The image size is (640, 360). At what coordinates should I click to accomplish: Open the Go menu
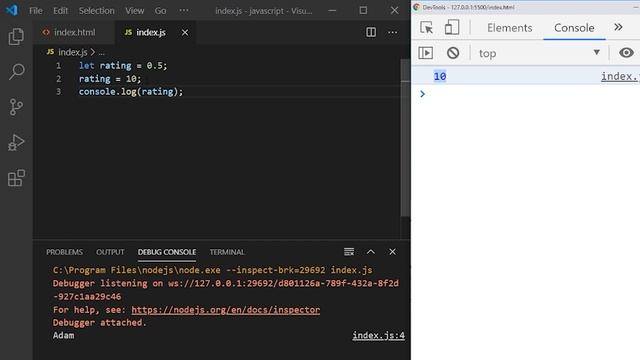click(x=160, y=11)
